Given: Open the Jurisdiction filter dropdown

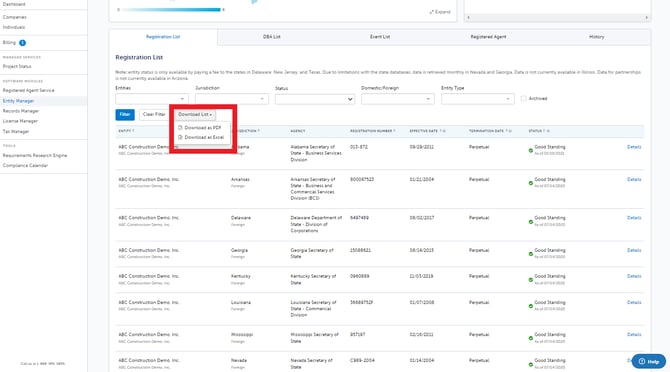Looking at the screenshot, I should [232, 99].
